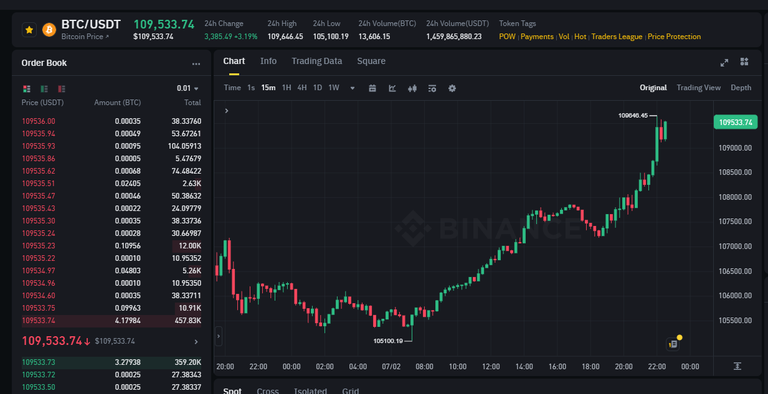Select the 1W chart interval

tap(334, 88)
